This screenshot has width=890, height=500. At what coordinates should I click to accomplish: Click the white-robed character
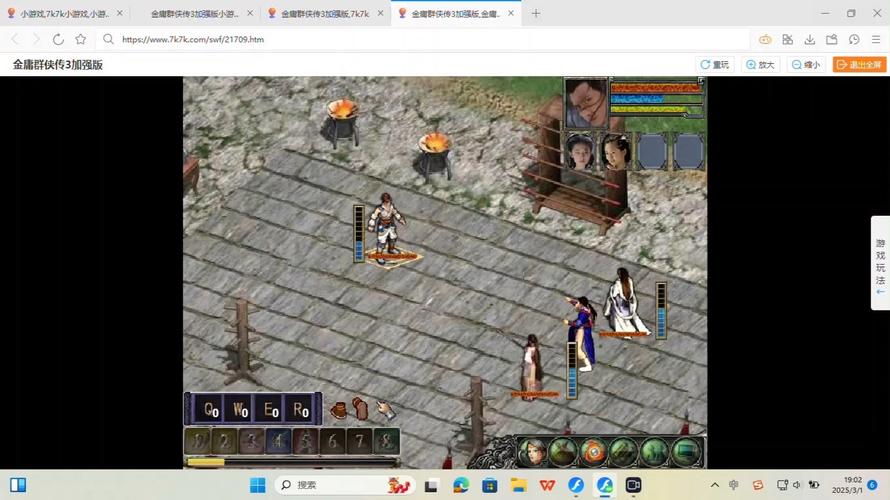(624, 301)
